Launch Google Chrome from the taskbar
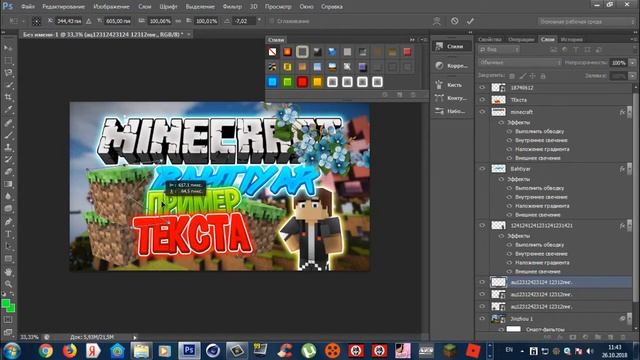This screenshot has width=640, height=360. [45, 351]
